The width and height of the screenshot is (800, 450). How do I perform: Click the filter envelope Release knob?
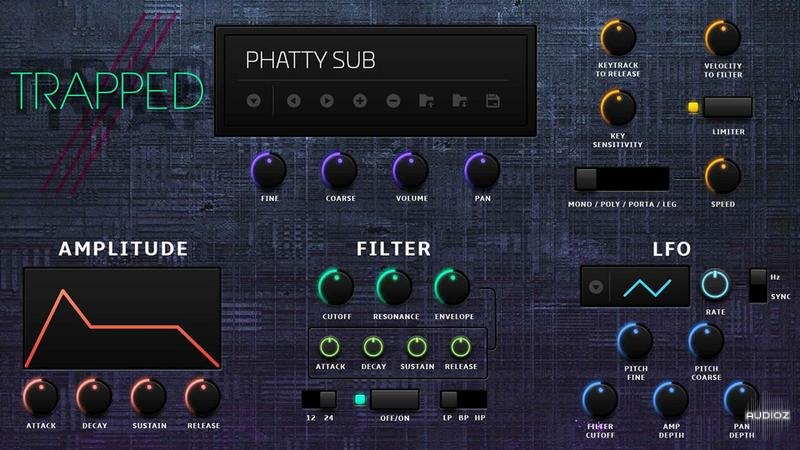click(x=461, y=347)
